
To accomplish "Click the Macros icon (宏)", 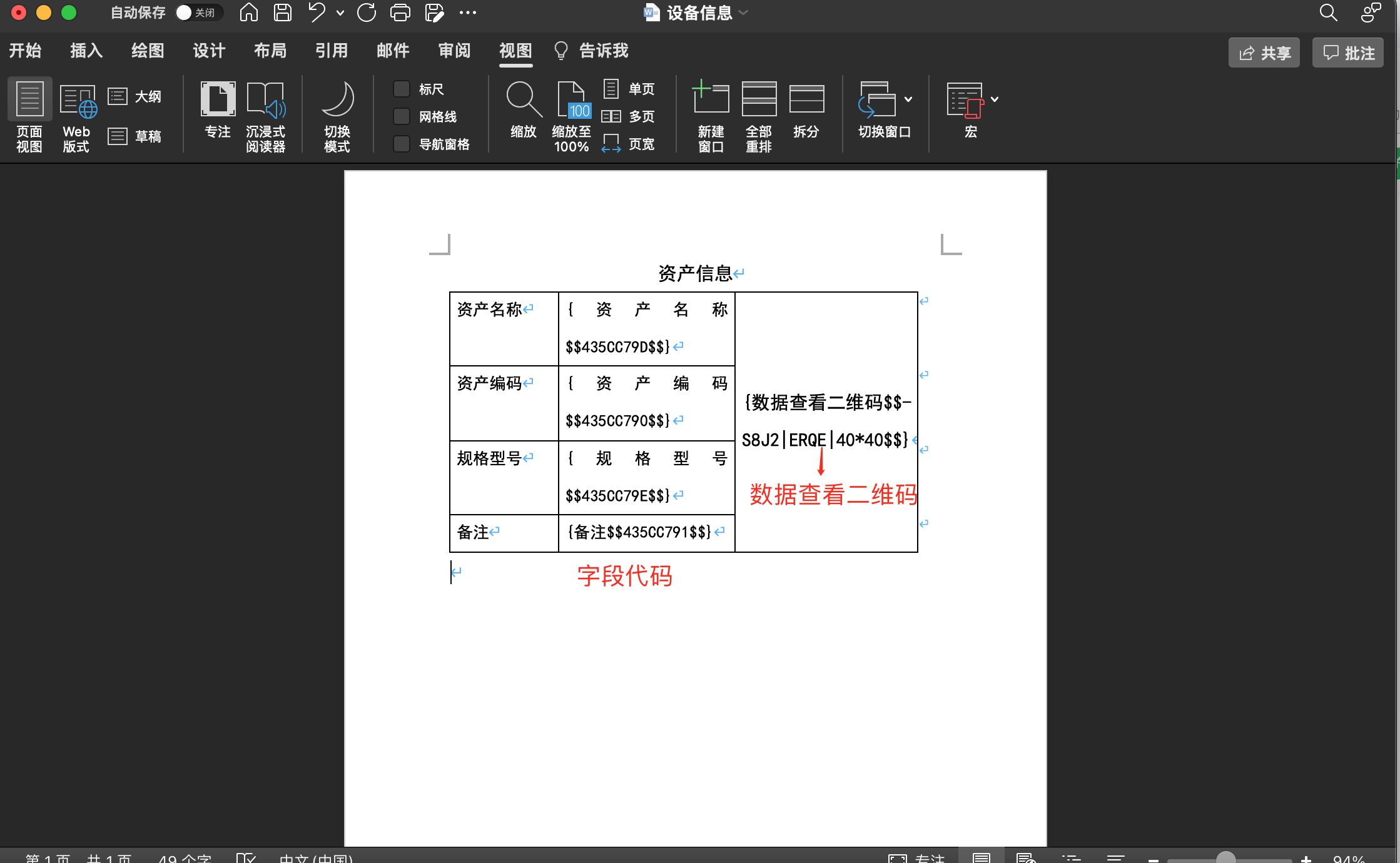I will tap(965, 100).
